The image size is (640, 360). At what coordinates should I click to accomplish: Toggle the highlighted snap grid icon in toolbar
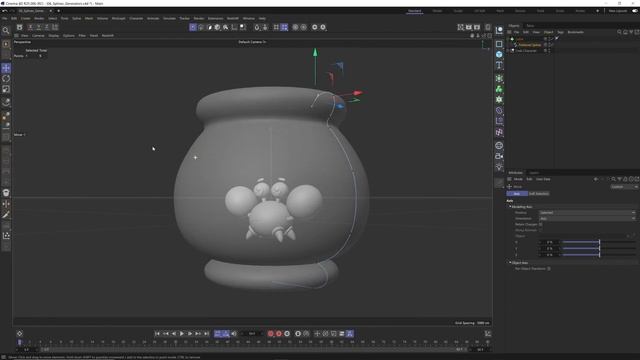pos(284,27)
